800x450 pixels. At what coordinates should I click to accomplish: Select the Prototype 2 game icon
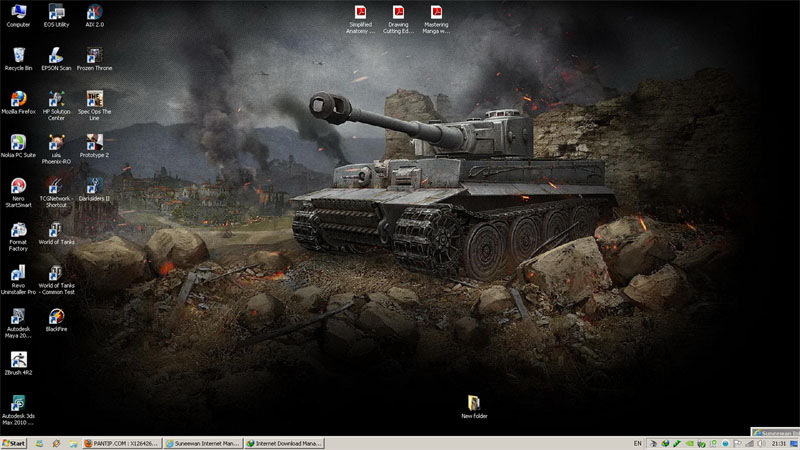94,146
